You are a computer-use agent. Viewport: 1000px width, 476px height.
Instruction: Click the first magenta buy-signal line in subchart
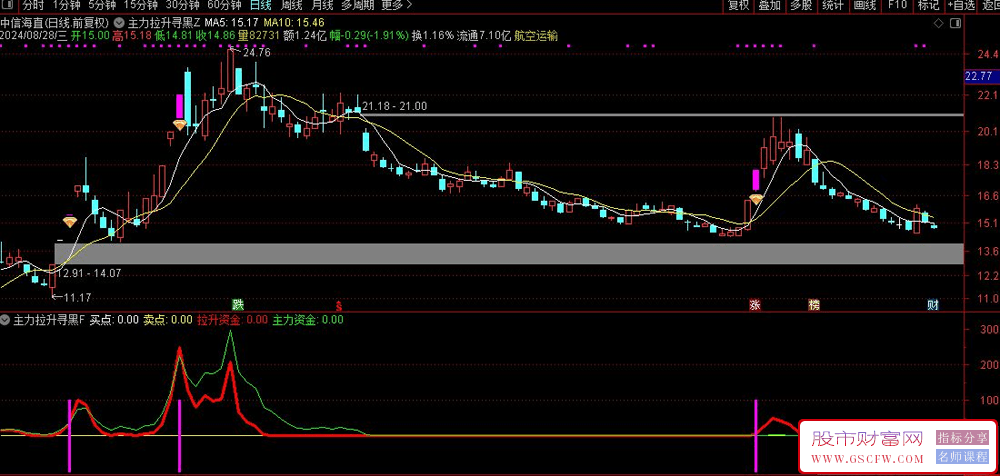coord(69,436)
